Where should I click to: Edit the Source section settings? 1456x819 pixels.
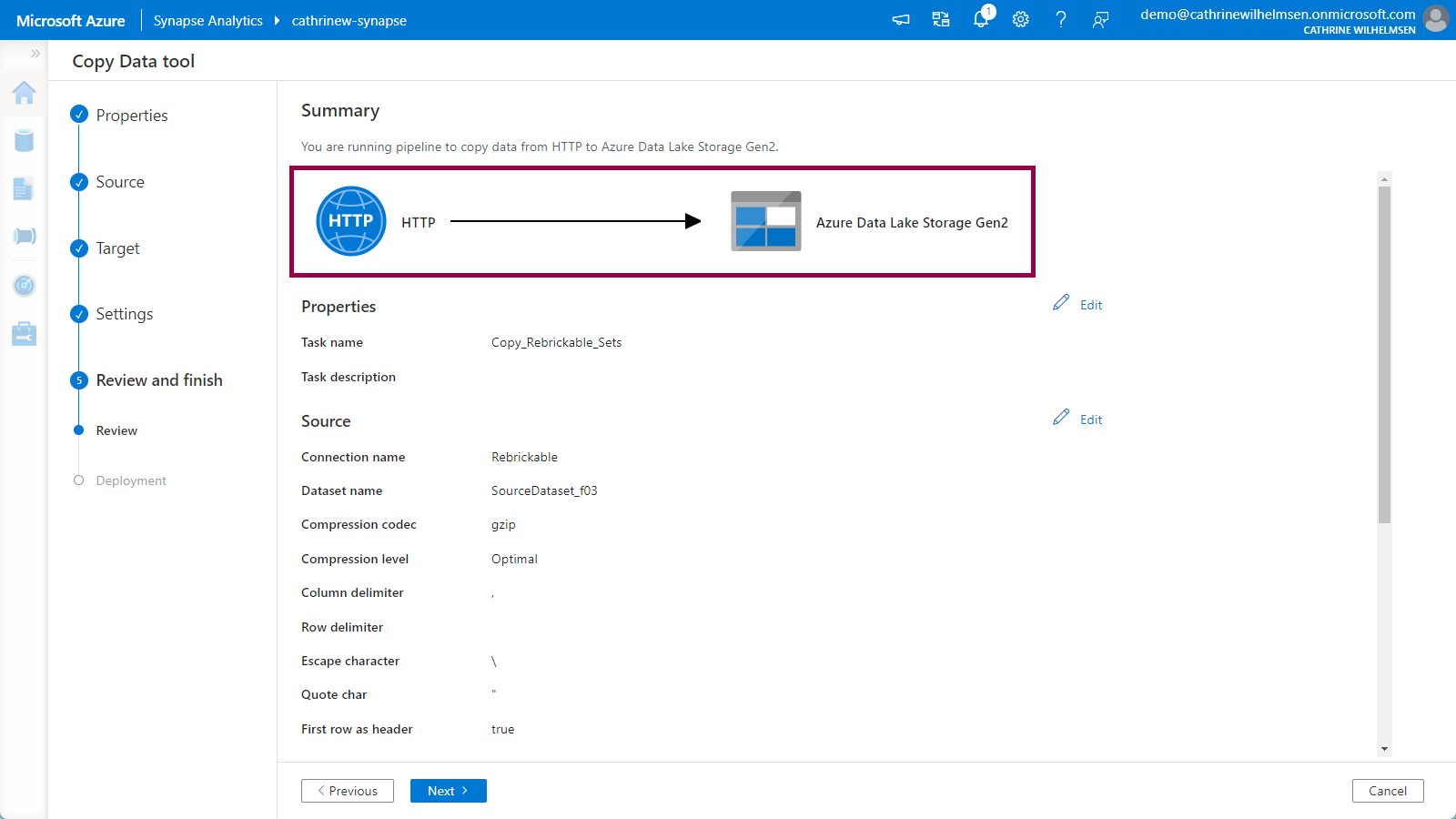point(1078,420)
